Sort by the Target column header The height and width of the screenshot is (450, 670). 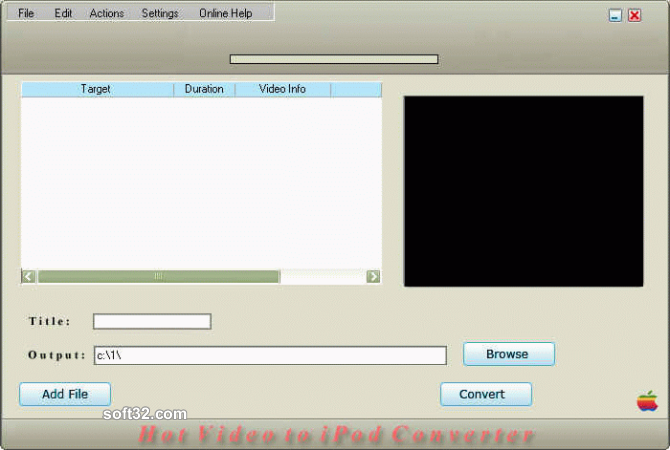(97, 89)
